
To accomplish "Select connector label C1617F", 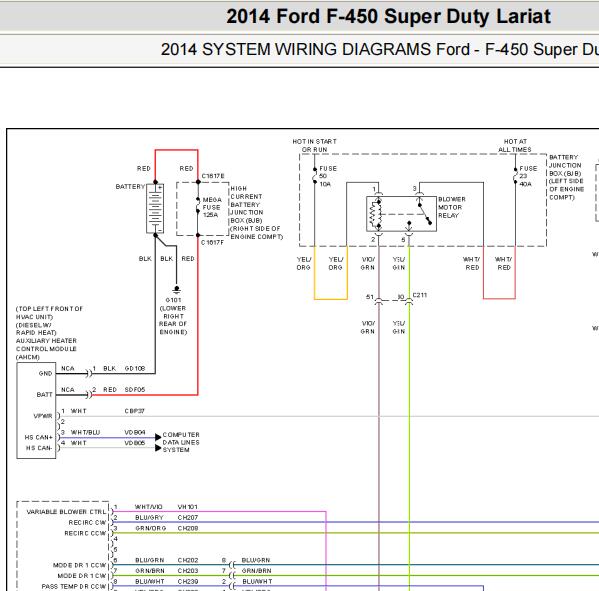I will click(x=212, y=243).
